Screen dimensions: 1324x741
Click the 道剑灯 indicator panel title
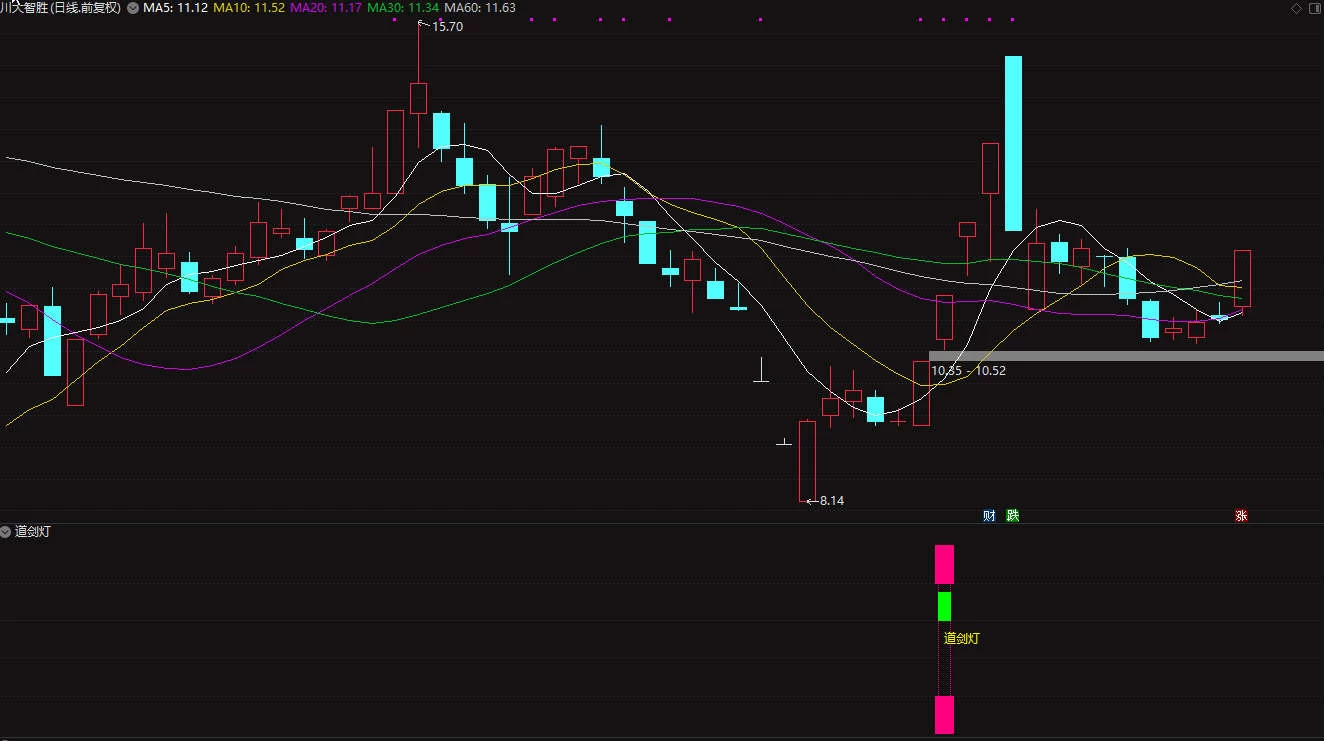(33, 531)
